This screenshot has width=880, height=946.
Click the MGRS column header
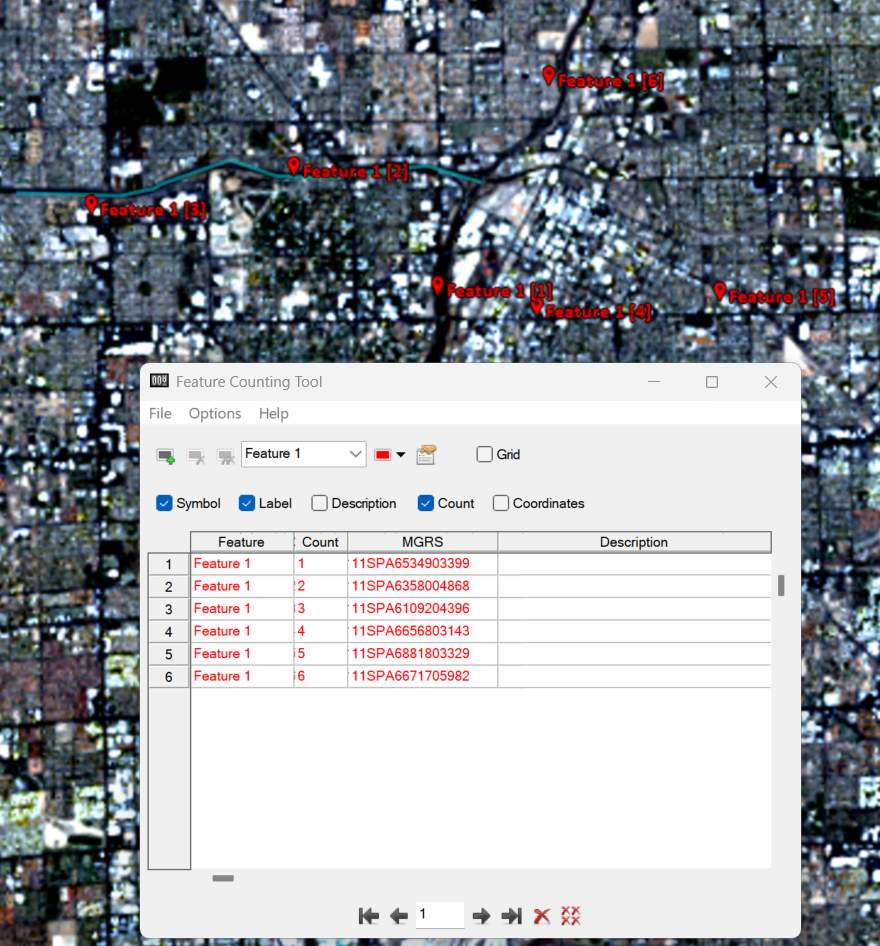(x=422, y=542)
